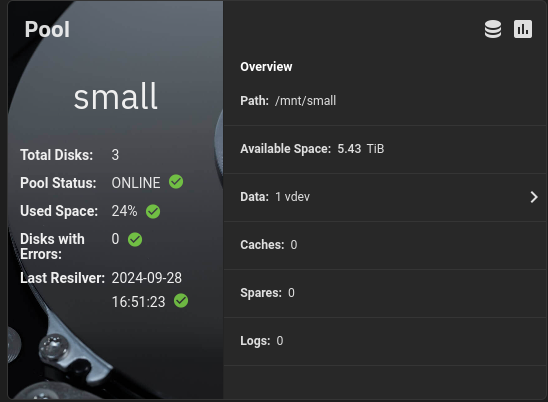
Task: Click the check icon after Last Resilver time
Action: (x=181, y=301)
